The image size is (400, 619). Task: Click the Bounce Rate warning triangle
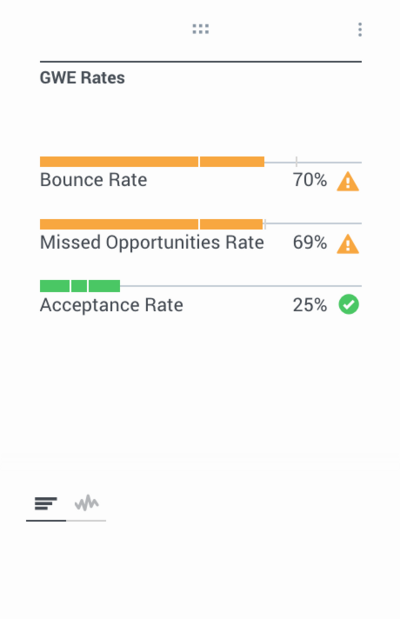(x=348, y=182)
